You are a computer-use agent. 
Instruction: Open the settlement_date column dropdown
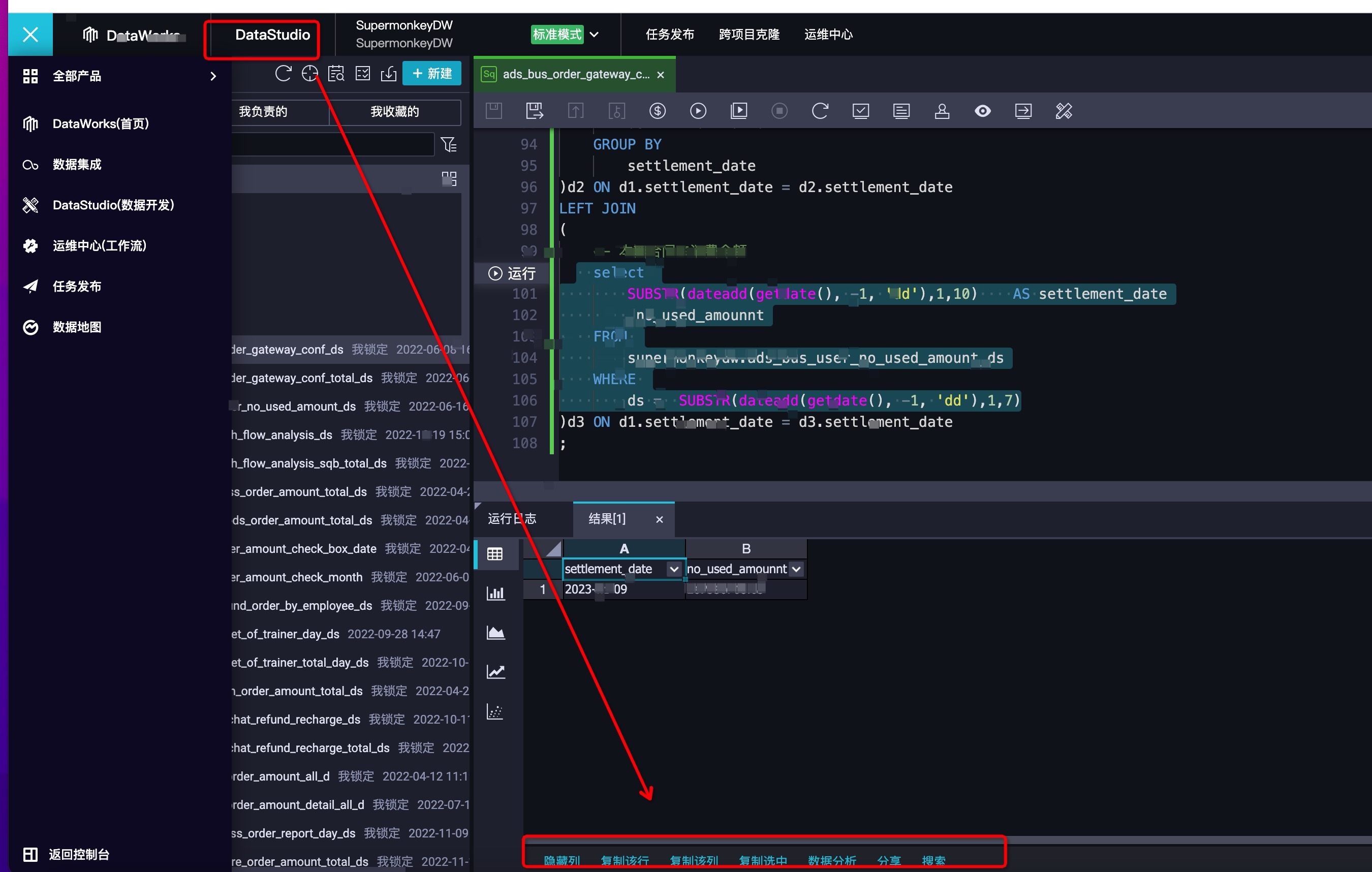tap(674, 569)
